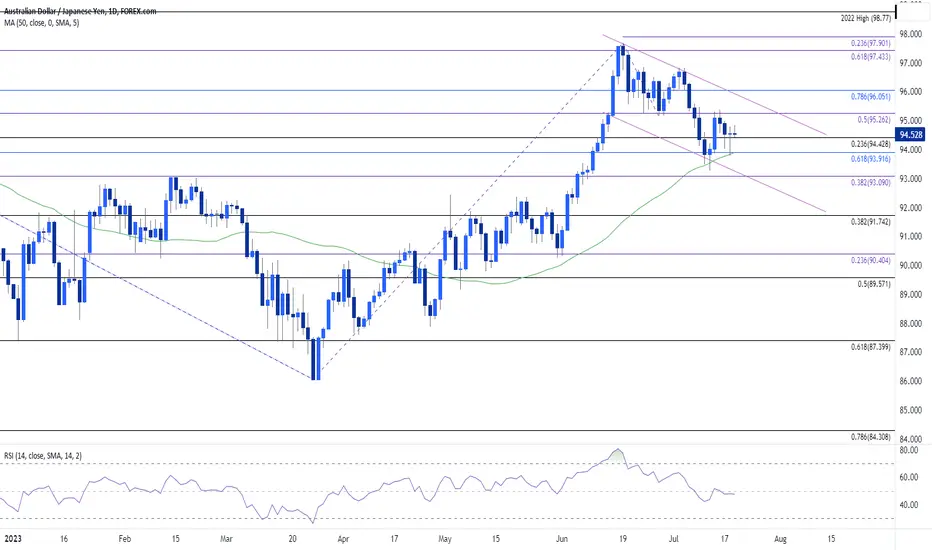Click the 97.000 price axis value
Image resolution: width=932 pixels, height=550 pixels.
[x=911, y=63]
